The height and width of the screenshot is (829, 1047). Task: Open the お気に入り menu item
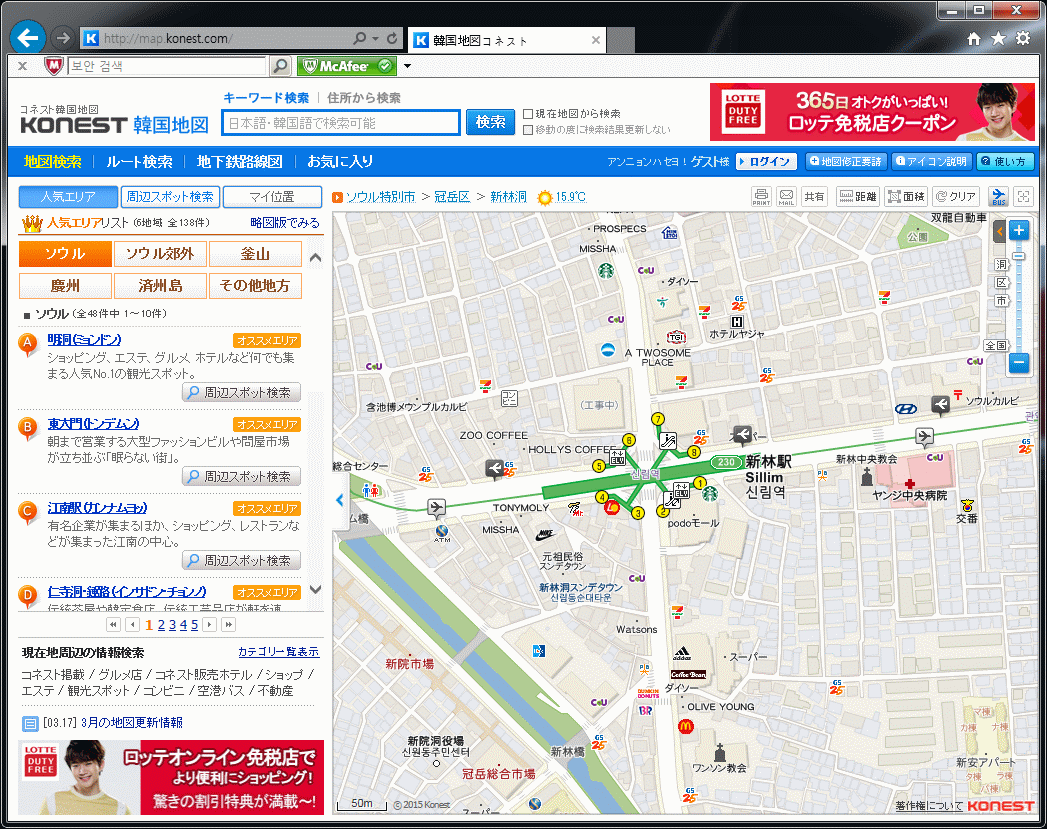[x=340, y=162]
